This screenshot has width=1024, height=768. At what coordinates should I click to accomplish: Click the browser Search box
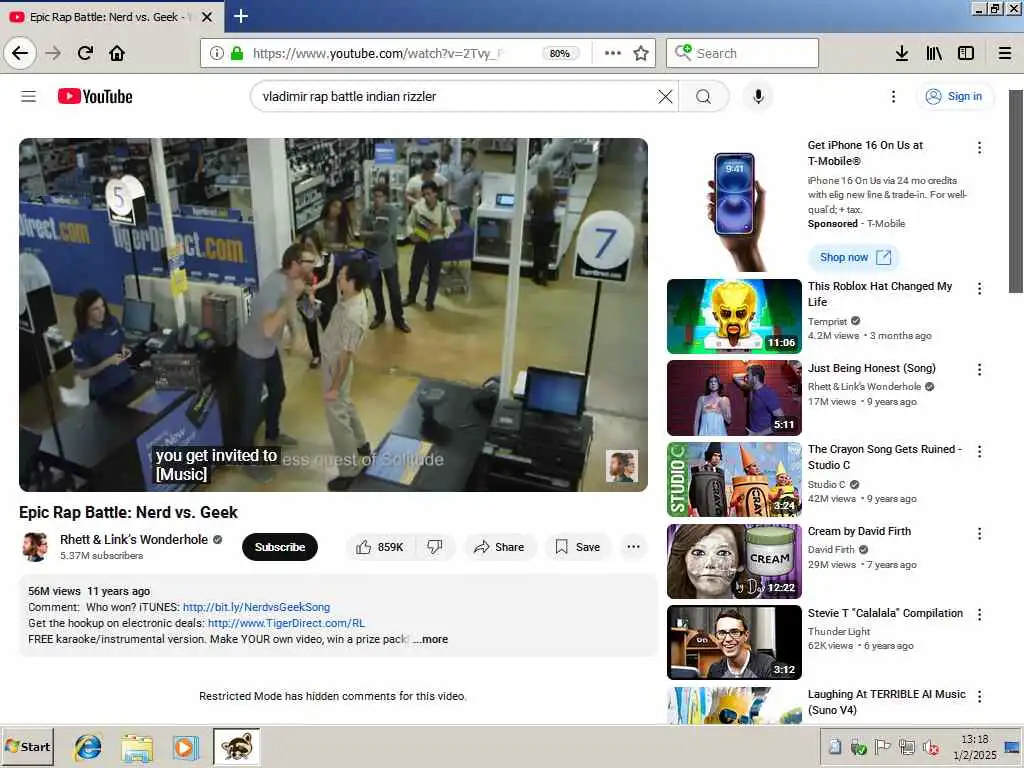pos(743,53)
